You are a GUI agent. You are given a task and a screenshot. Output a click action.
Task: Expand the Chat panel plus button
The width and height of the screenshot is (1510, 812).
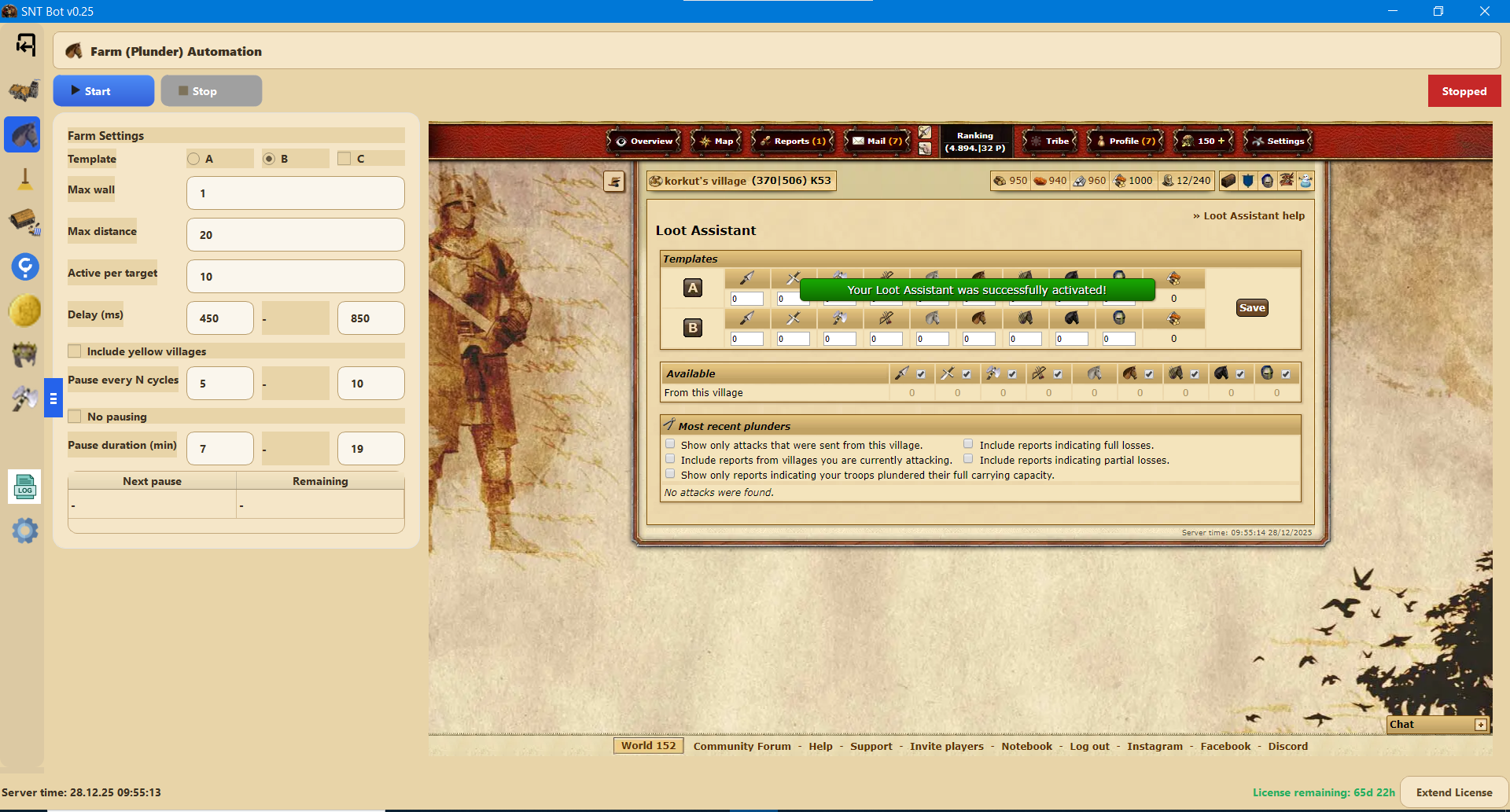[1480, 725]
